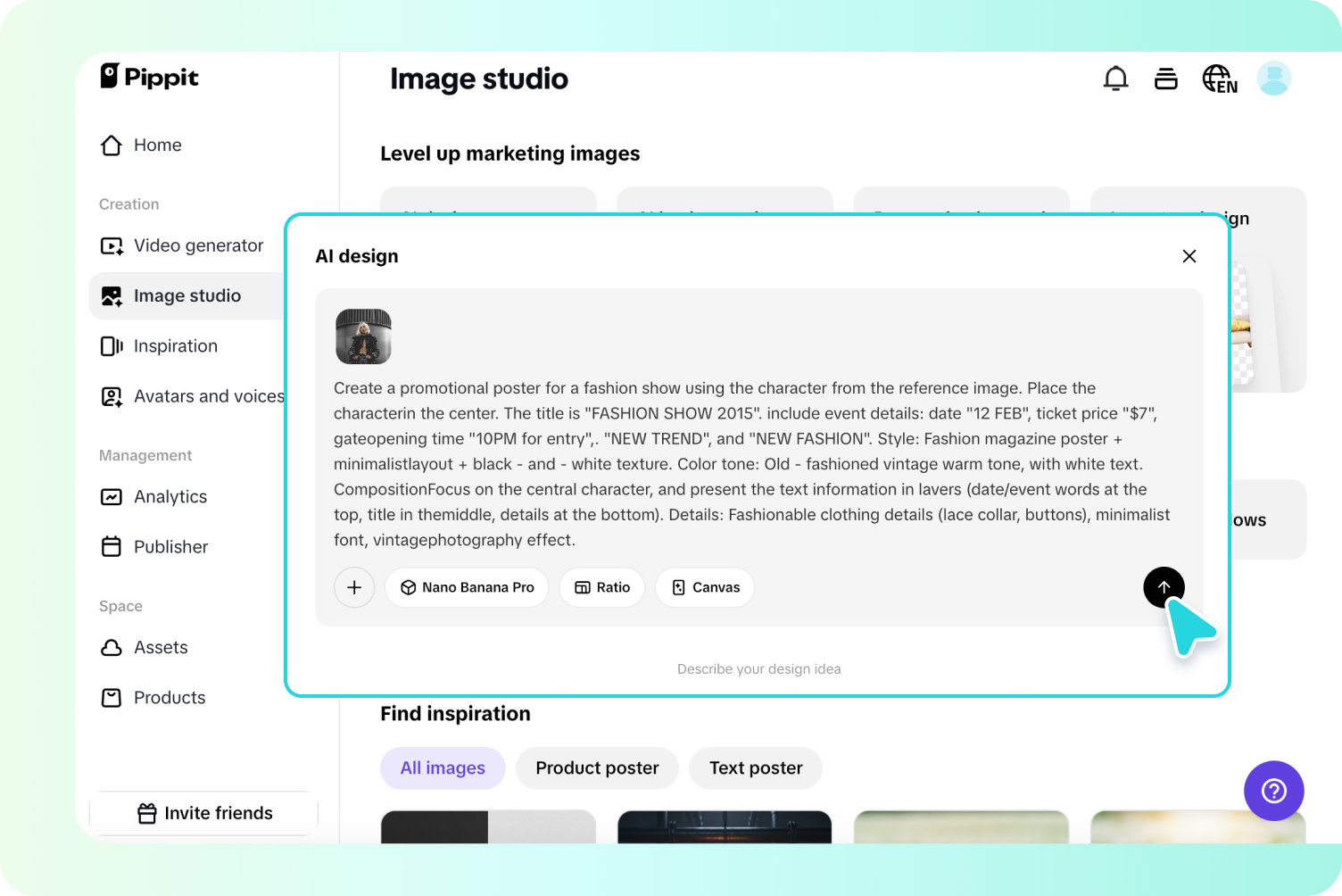1342x896 pixels.
Task: Open the attached reference image thumbnail
Action: (x=362, y=336)
